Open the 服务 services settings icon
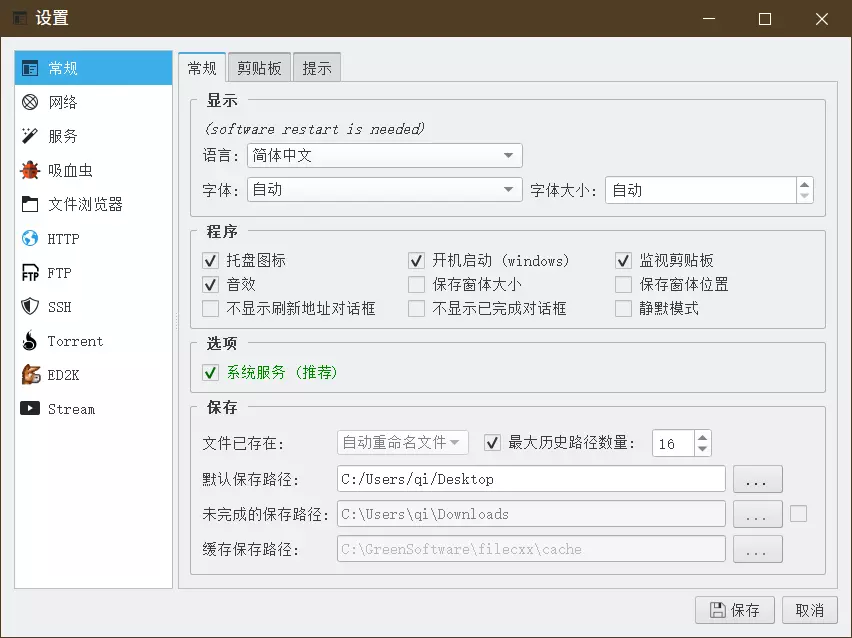The image size is (852, 638). point(30,136)
